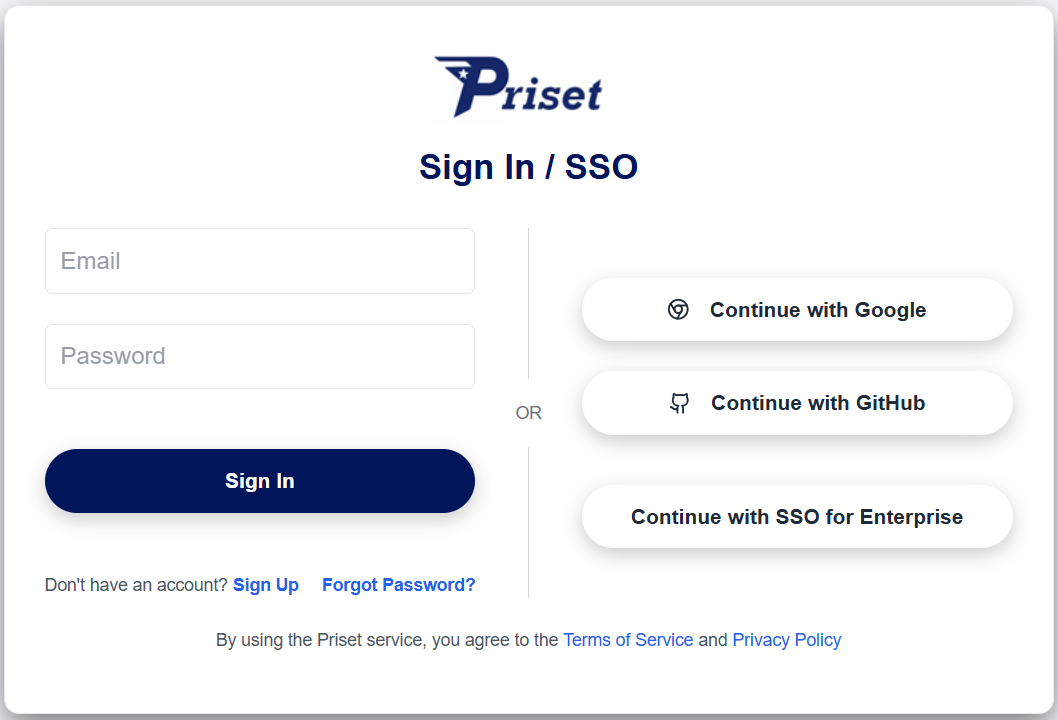Choose Continue with GitHub
Viewport: 1058px width, 720px height.
tap(797, 403)
